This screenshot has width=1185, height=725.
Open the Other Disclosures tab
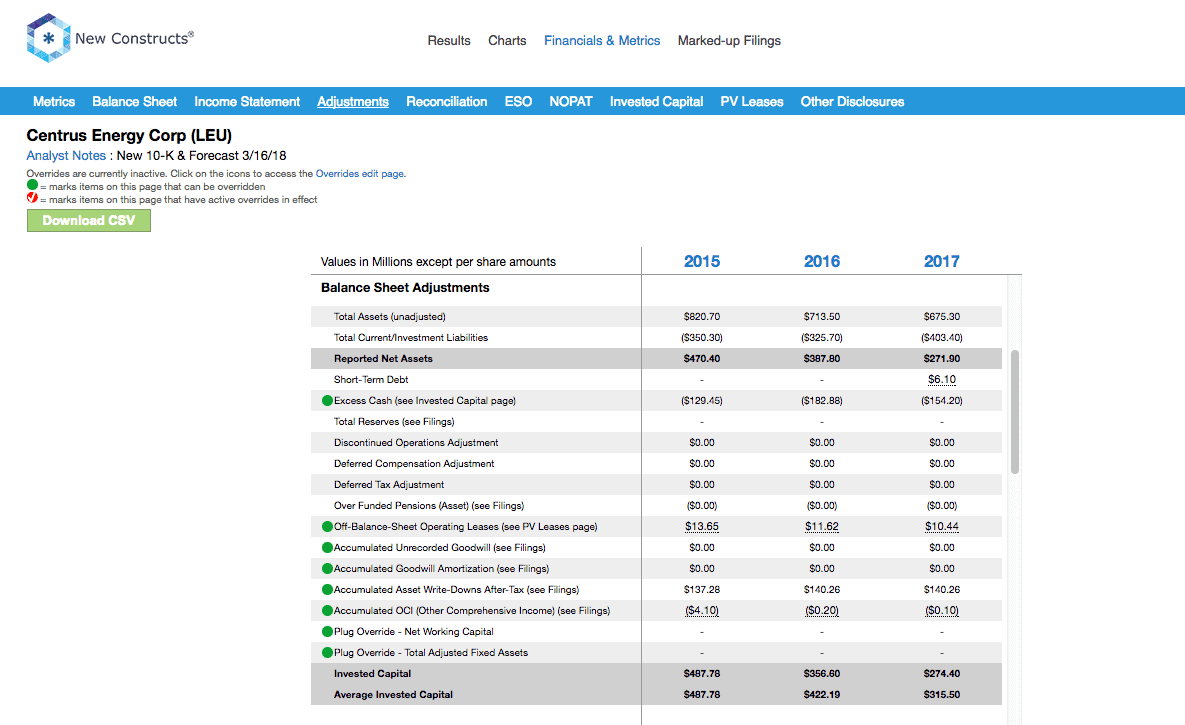pyautogui.click(x=852, y=101)
